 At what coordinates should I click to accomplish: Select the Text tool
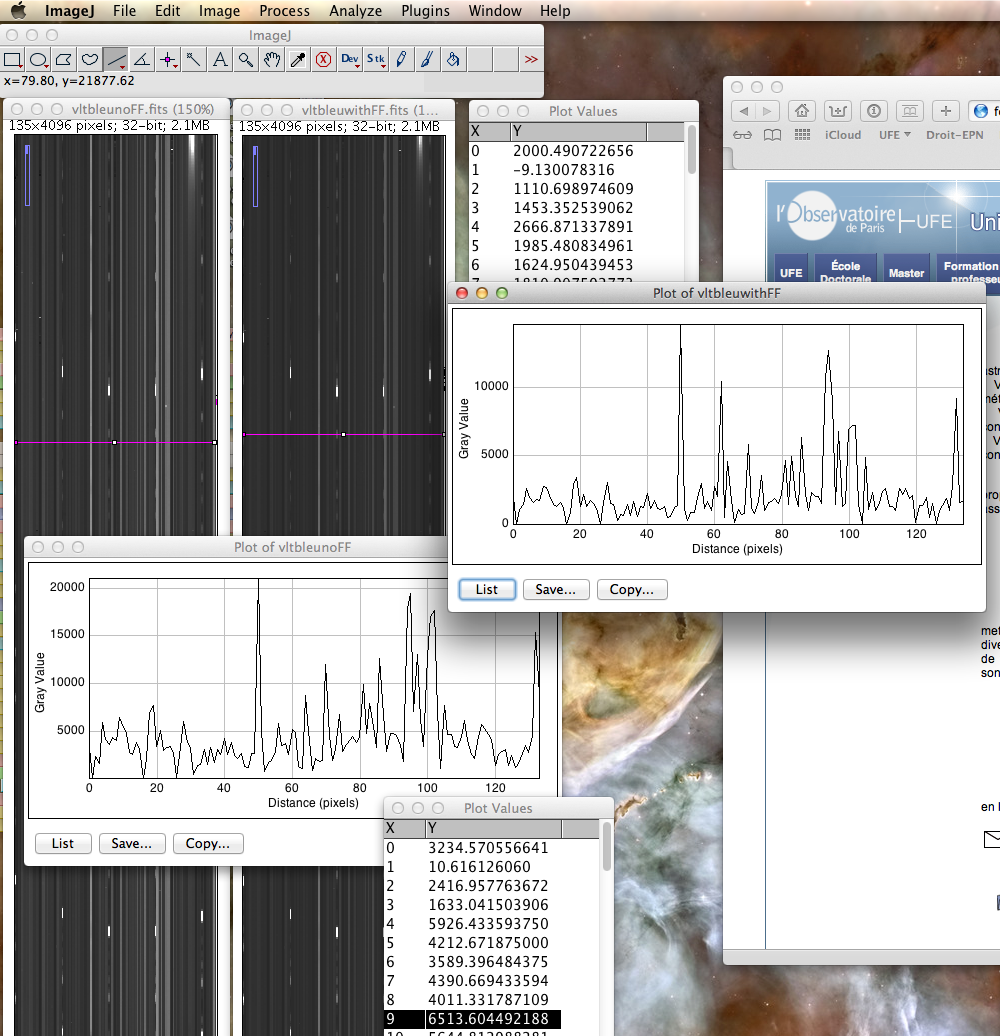(219, 59)
